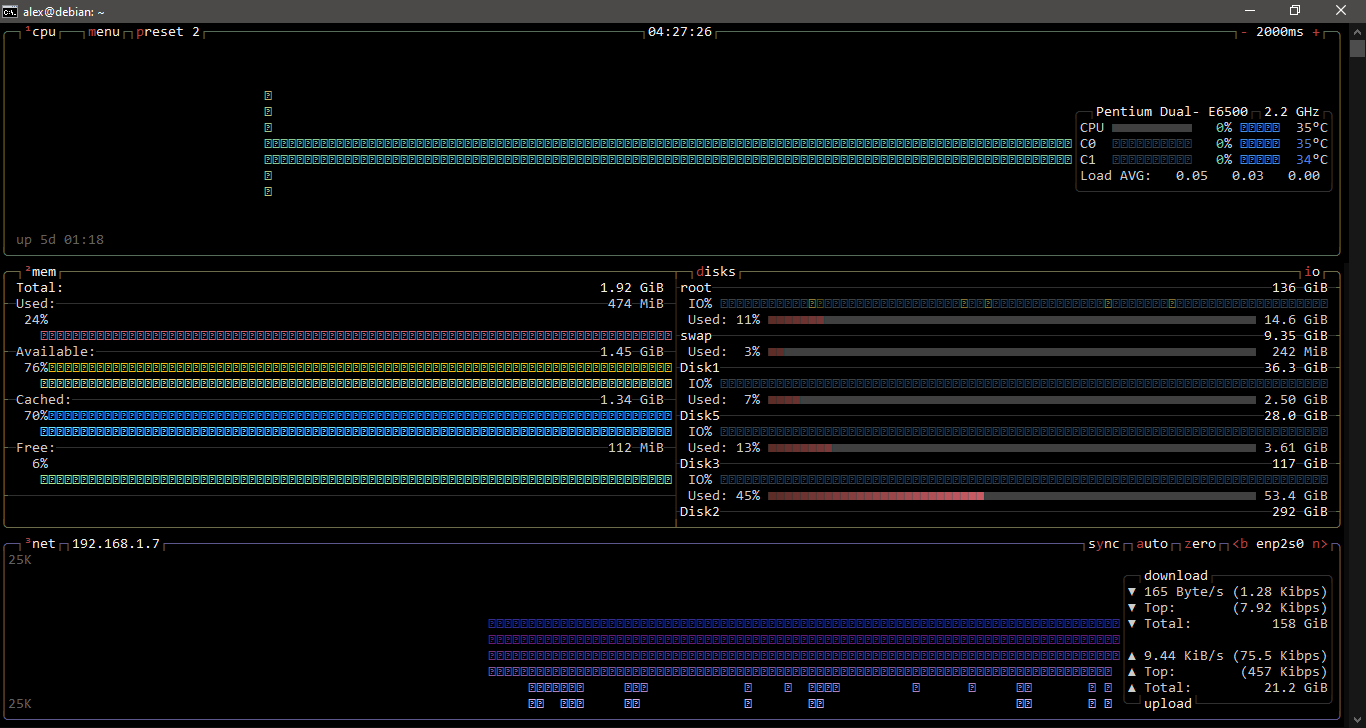Toggle sync scaling for the network graphs
Image resolution: width=1366 pixels, height=728 pixels.
tap(1104, 543)
